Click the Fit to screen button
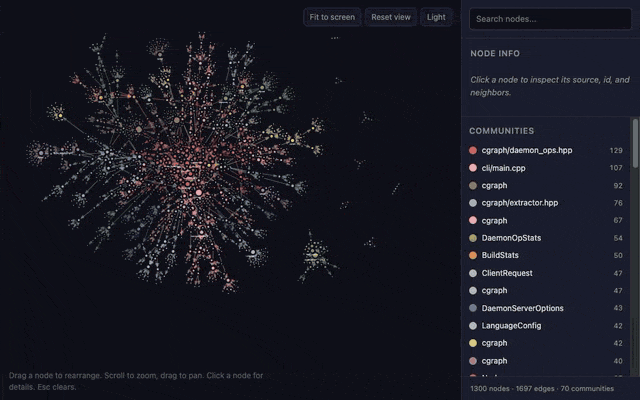Viewport: 640px width, 400px height. tap(332, 17)
